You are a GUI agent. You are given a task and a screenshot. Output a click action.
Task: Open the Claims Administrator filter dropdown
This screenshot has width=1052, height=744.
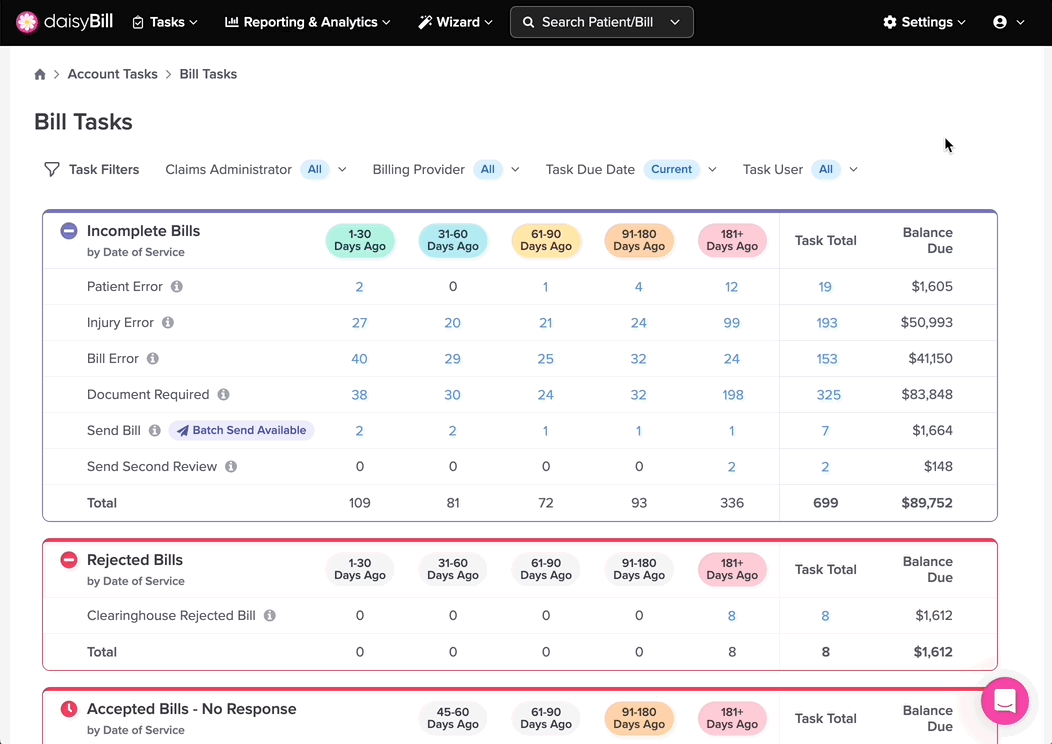(341, 169)
